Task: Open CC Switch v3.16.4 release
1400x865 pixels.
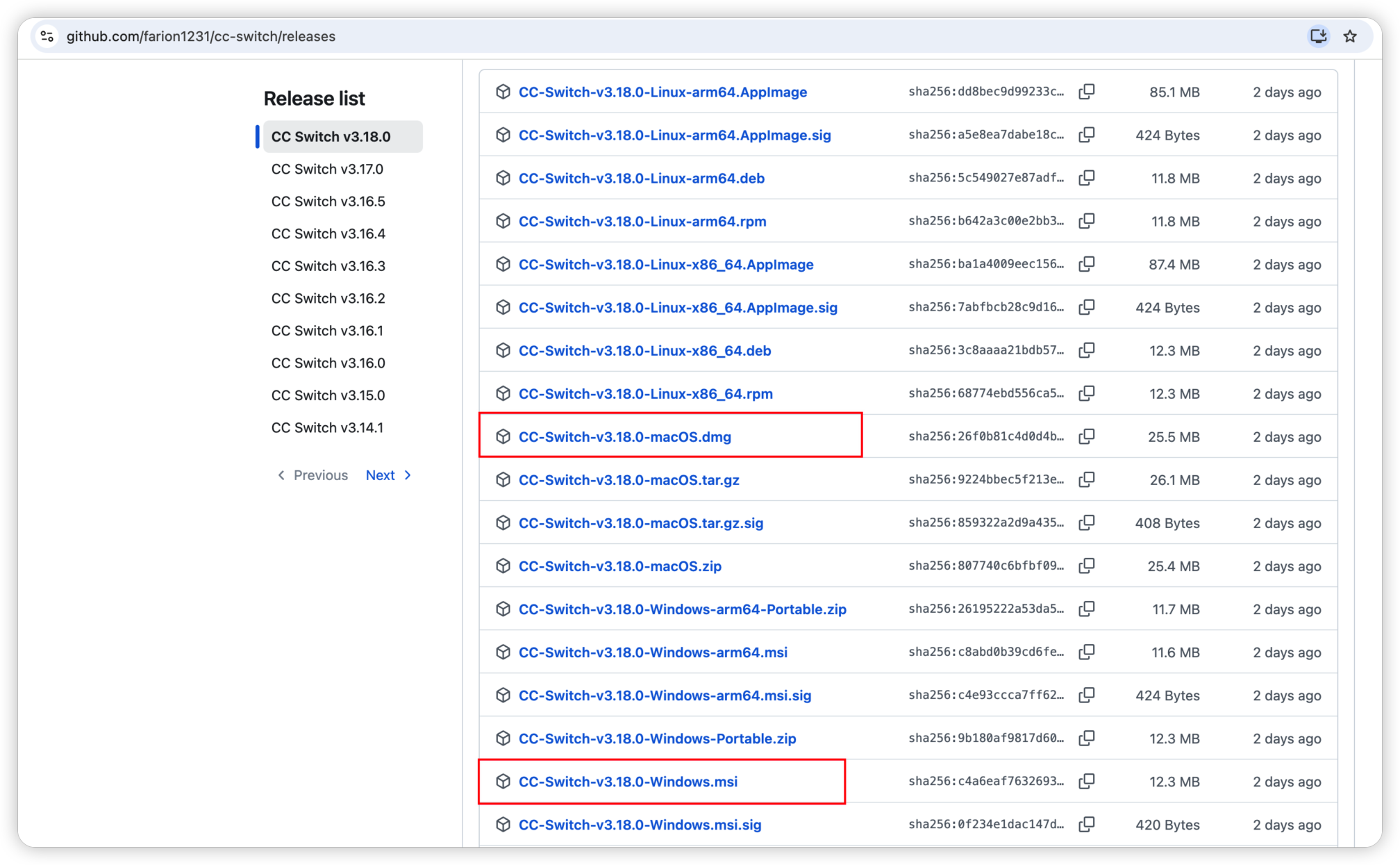Action: click(328, 233)
